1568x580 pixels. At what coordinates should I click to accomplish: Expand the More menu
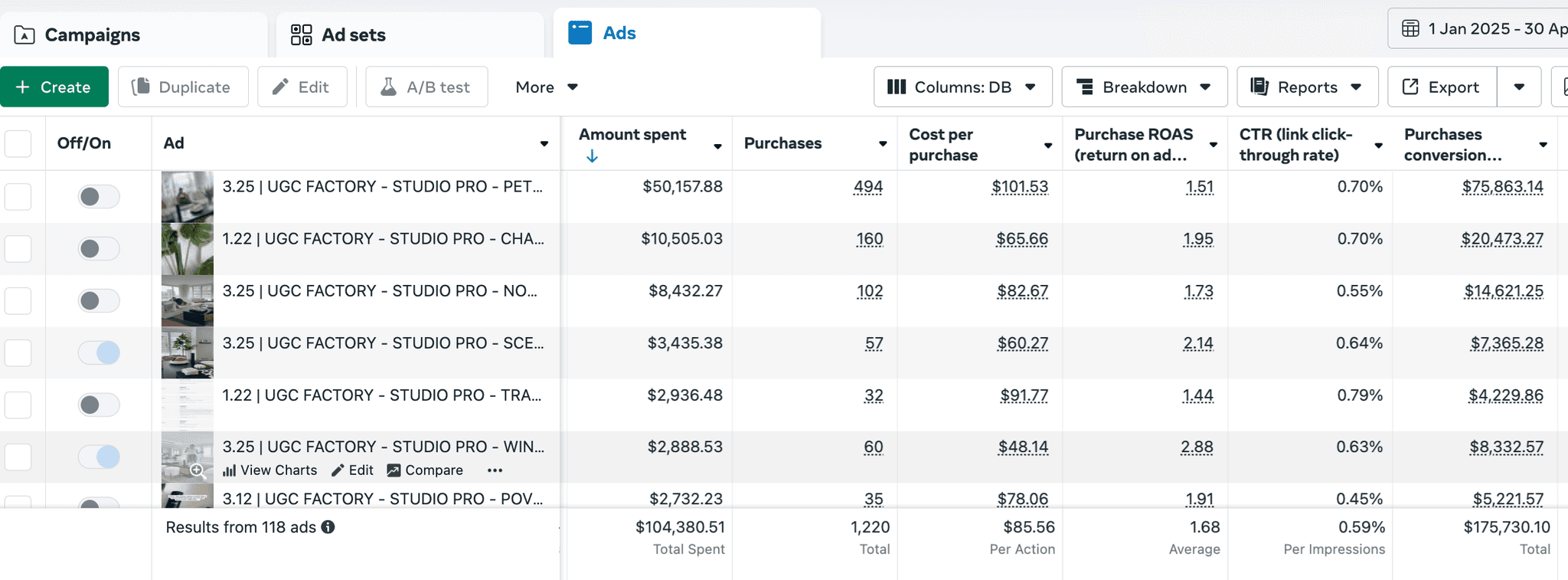point(547,87)
